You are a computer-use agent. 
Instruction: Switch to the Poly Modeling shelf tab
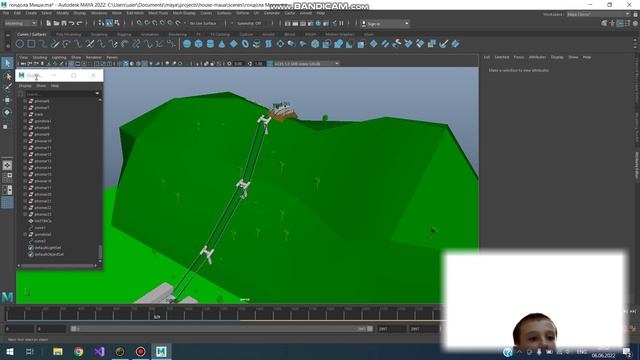tap(69, 34)
